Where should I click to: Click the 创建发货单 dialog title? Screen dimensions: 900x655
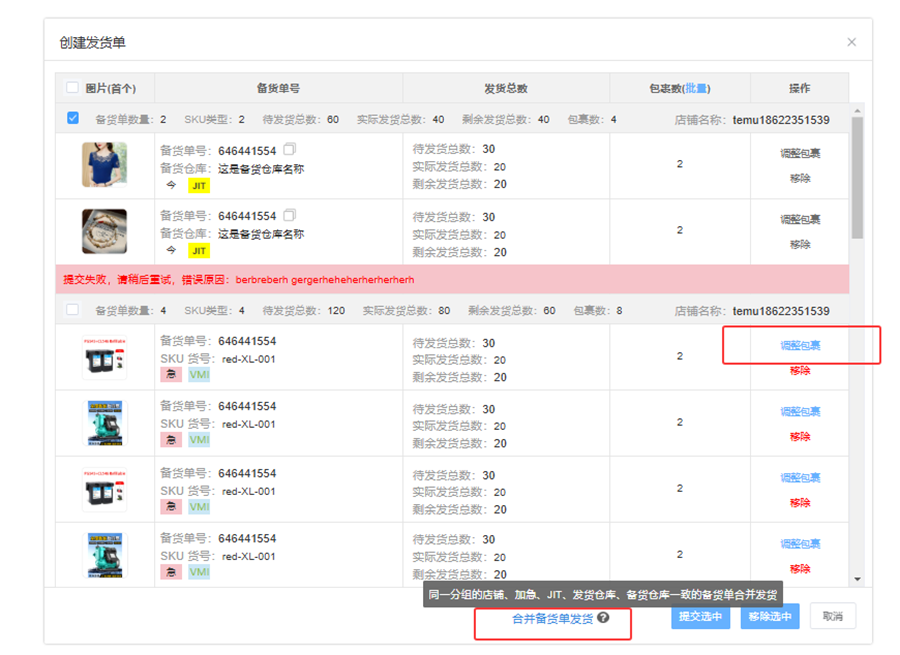[x=92, y=42]
